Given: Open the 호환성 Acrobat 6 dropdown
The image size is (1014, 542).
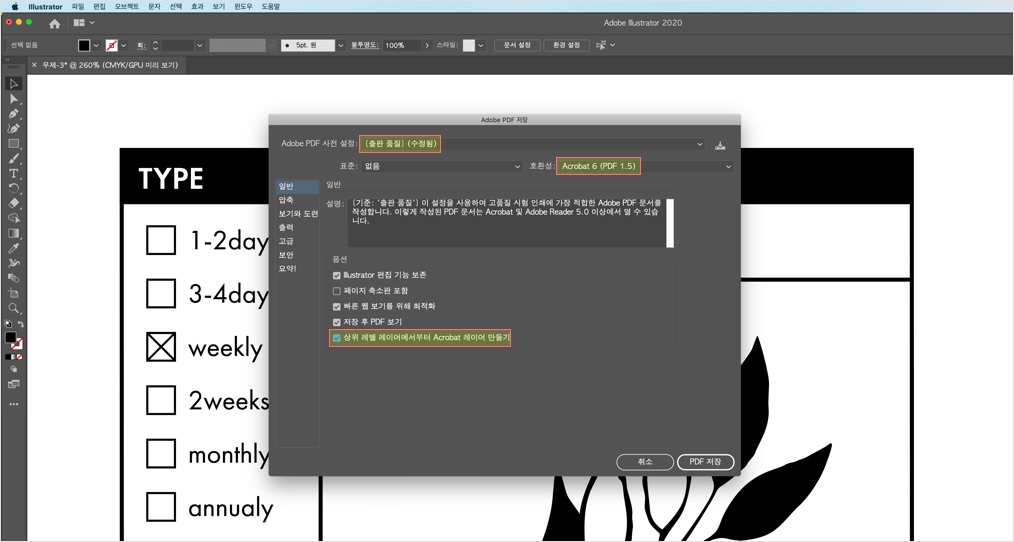Looking at the screenshot, I should click(645, 166).
